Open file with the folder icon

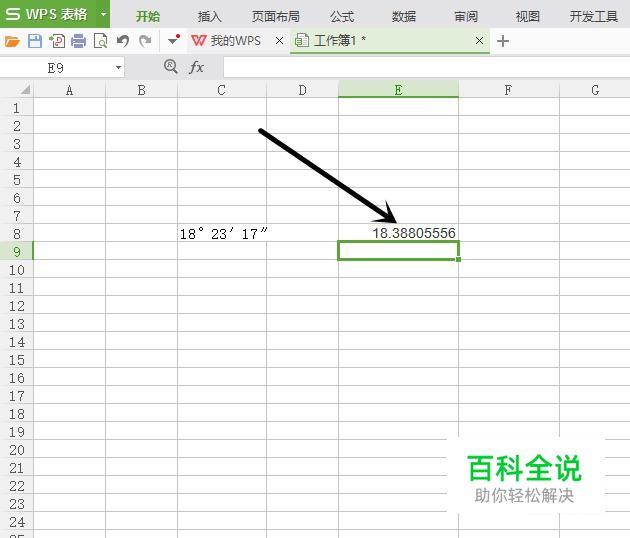pyautogui.click(x=12, y=41)
